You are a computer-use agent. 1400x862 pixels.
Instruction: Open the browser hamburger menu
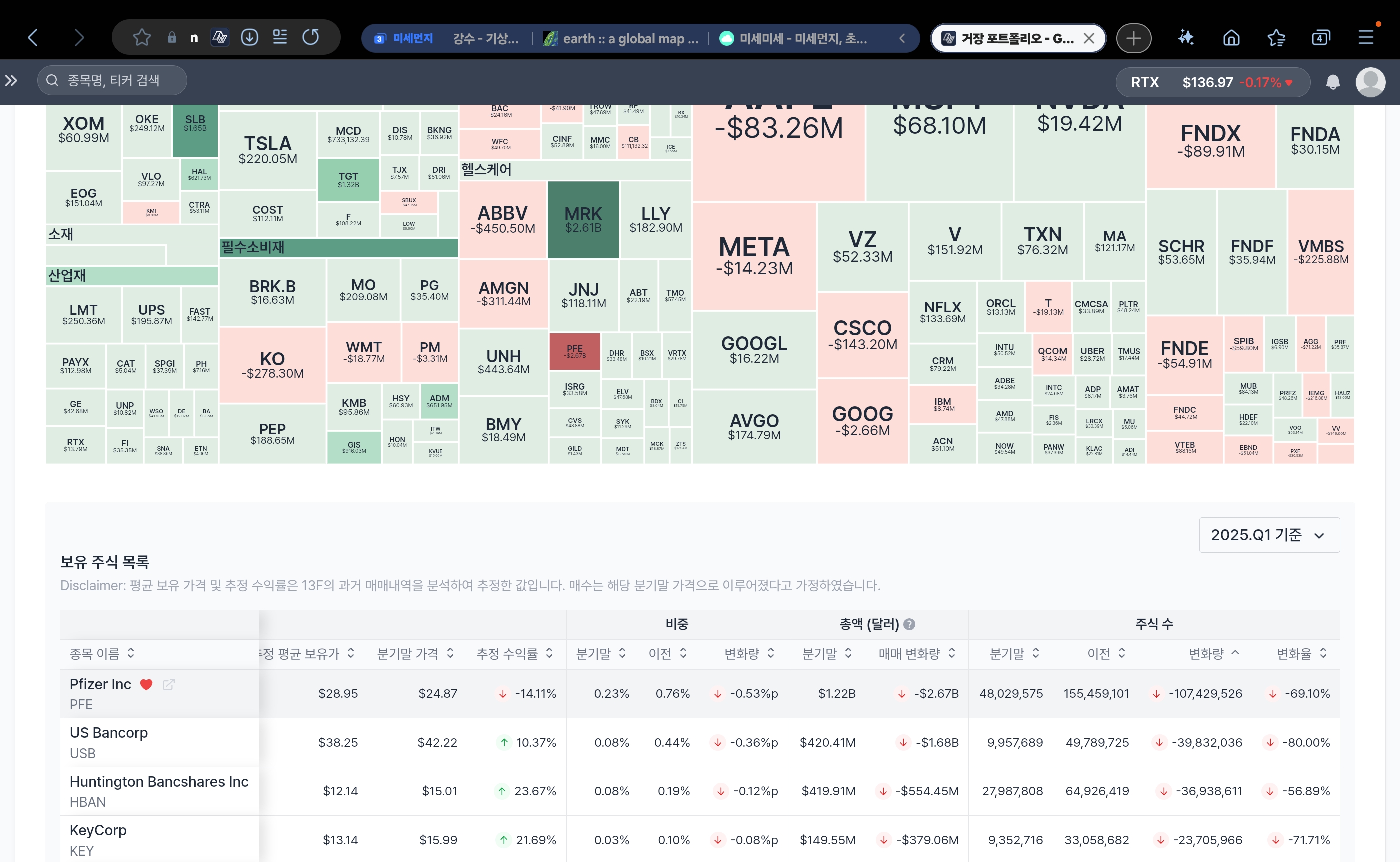point(1366,38)
